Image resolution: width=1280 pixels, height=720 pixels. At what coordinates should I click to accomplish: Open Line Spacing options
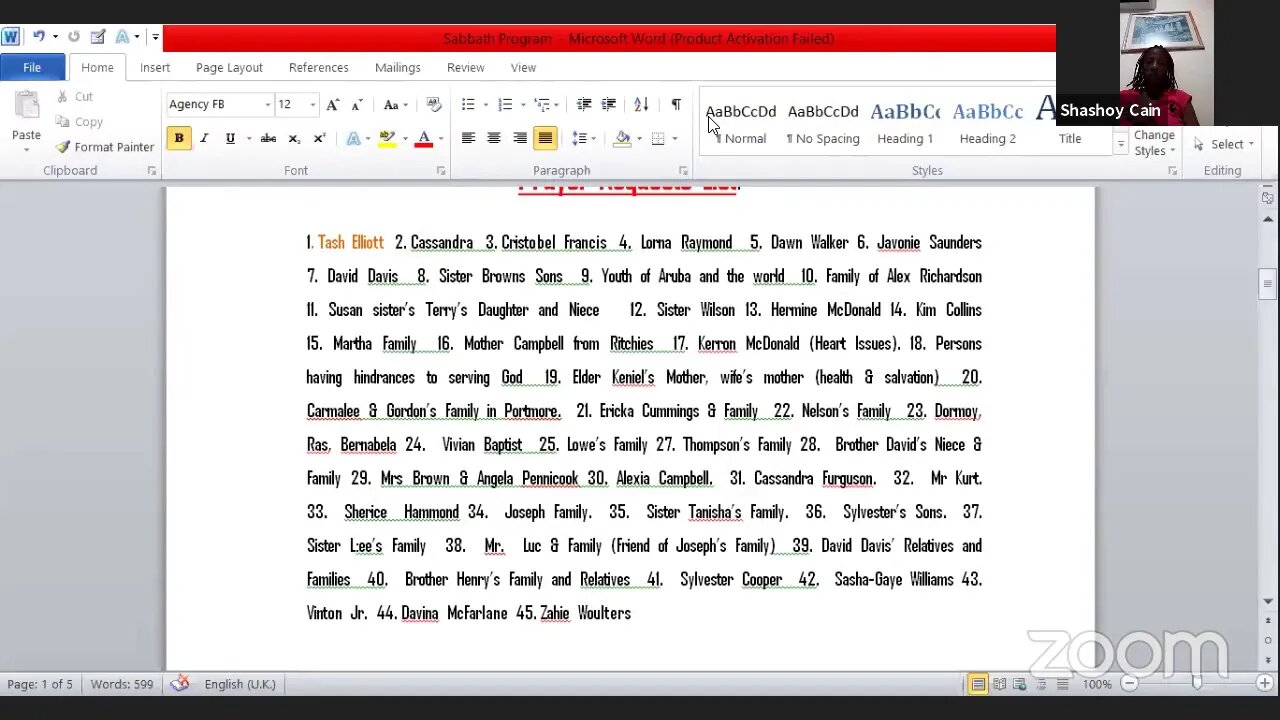coord(582,138)
